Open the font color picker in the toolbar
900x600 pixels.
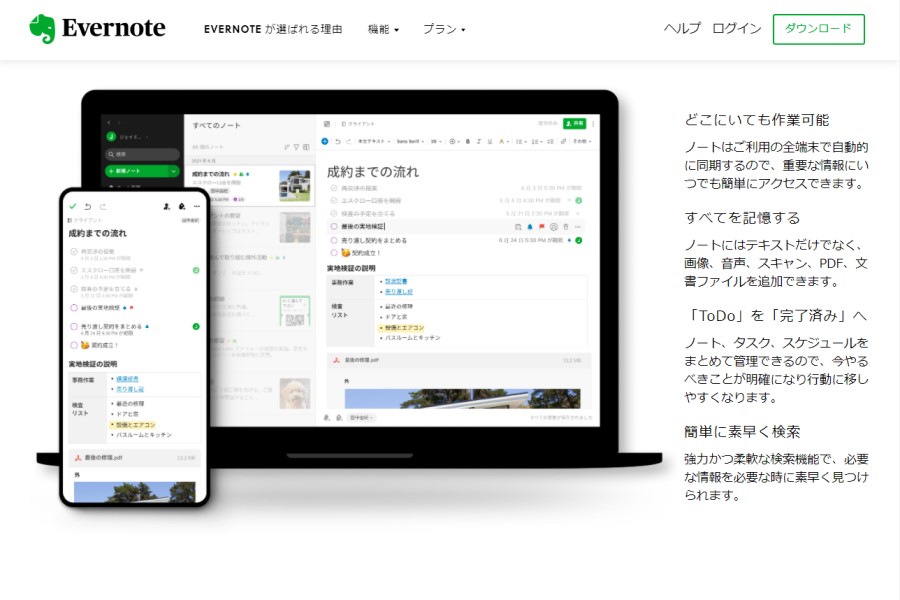[x=502, y=141]
